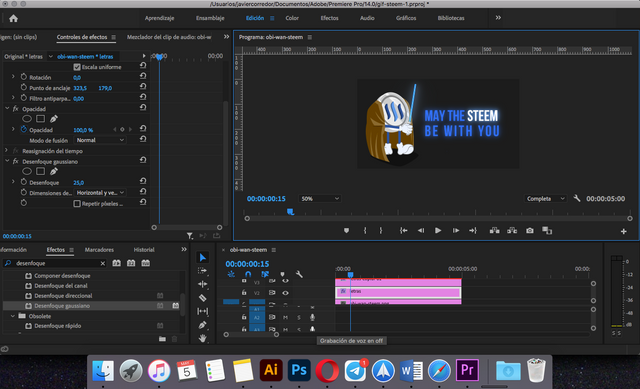Create rectangle mask under Opacidad
This screenshot has width=640, height=389.
[x=40, y=119]
